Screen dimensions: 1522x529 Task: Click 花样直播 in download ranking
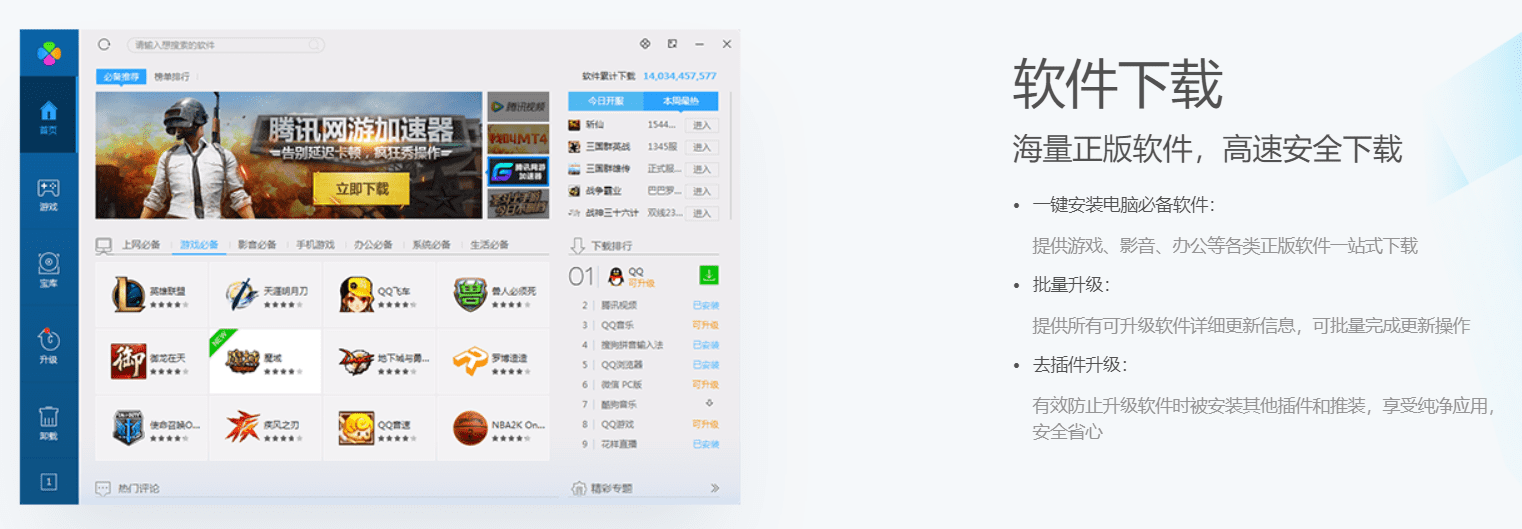click(x=620, y=444)
